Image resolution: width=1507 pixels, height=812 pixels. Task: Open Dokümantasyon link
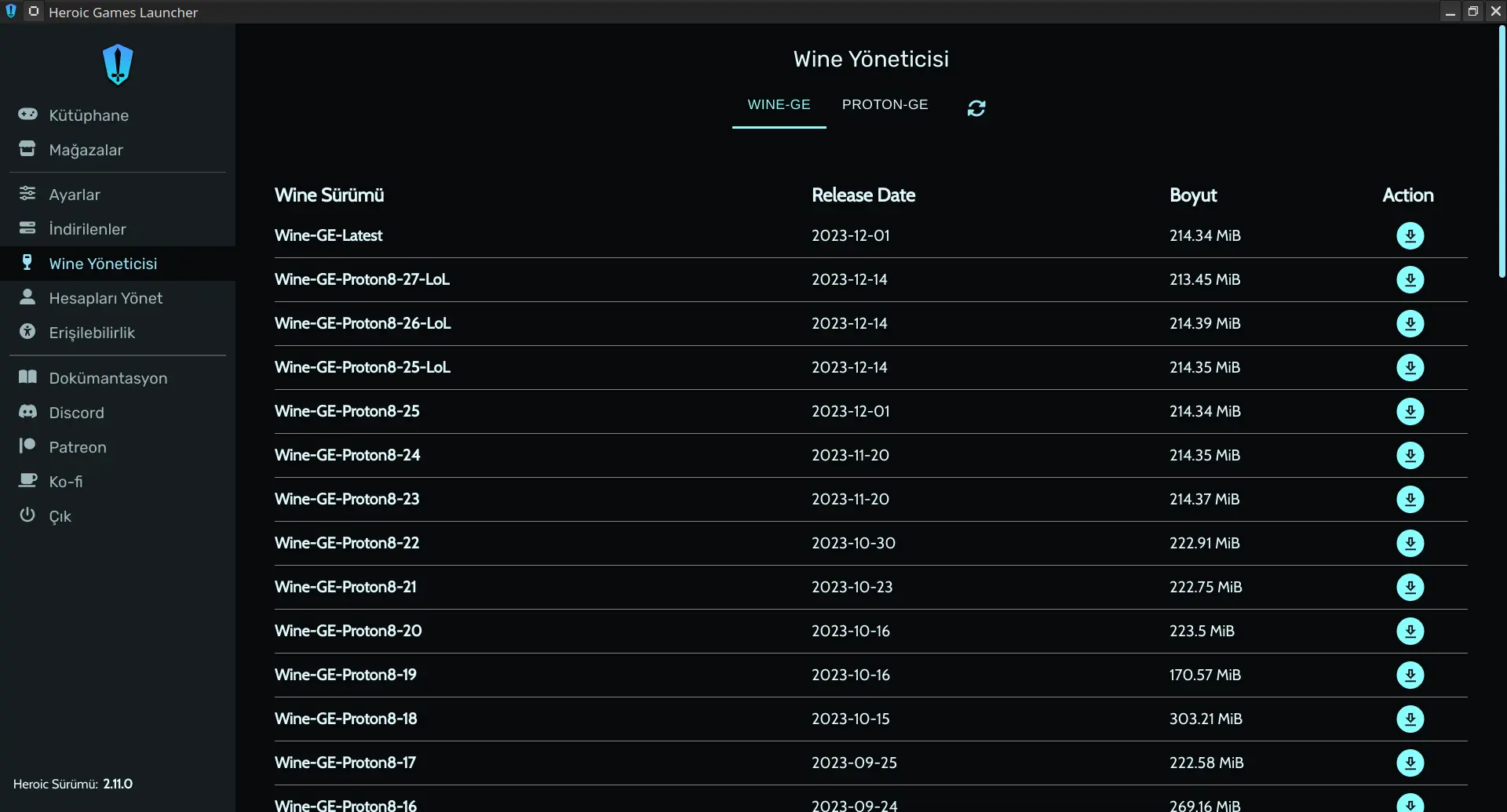pos(118,378)
